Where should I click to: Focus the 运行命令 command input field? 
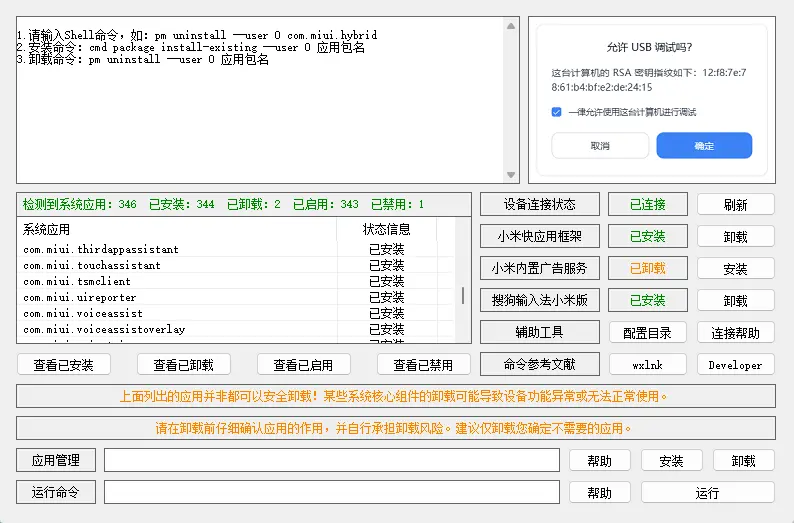coord(332,492)
